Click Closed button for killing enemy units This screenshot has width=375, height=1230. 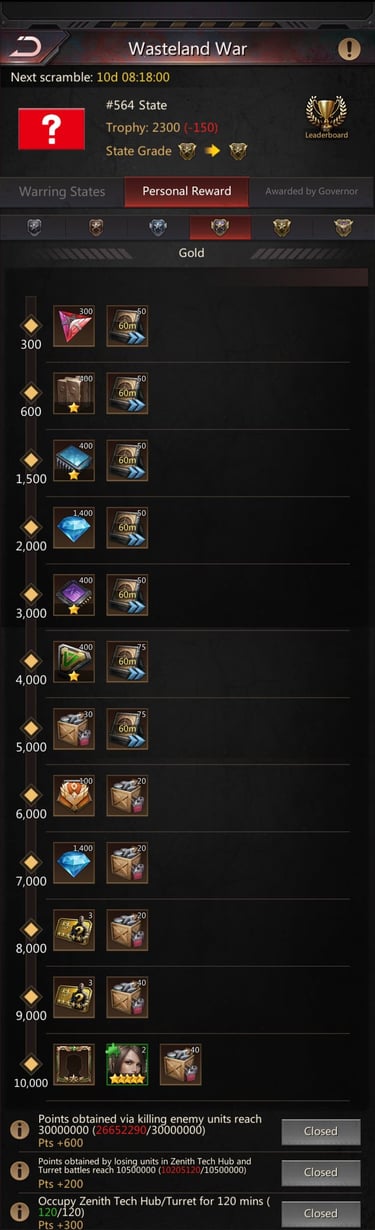(321, 1131)
